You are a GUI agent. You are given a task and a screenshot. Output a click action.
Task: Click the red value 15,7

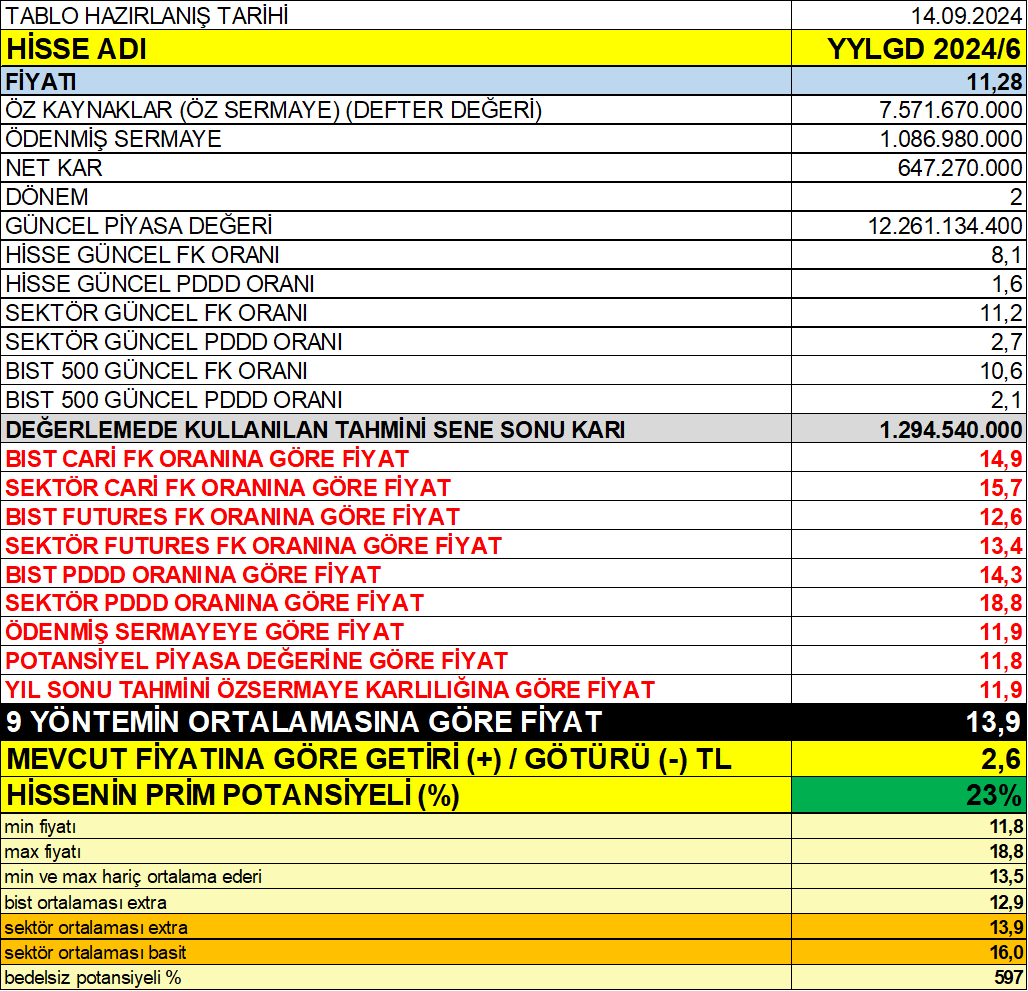point(1001,488)
